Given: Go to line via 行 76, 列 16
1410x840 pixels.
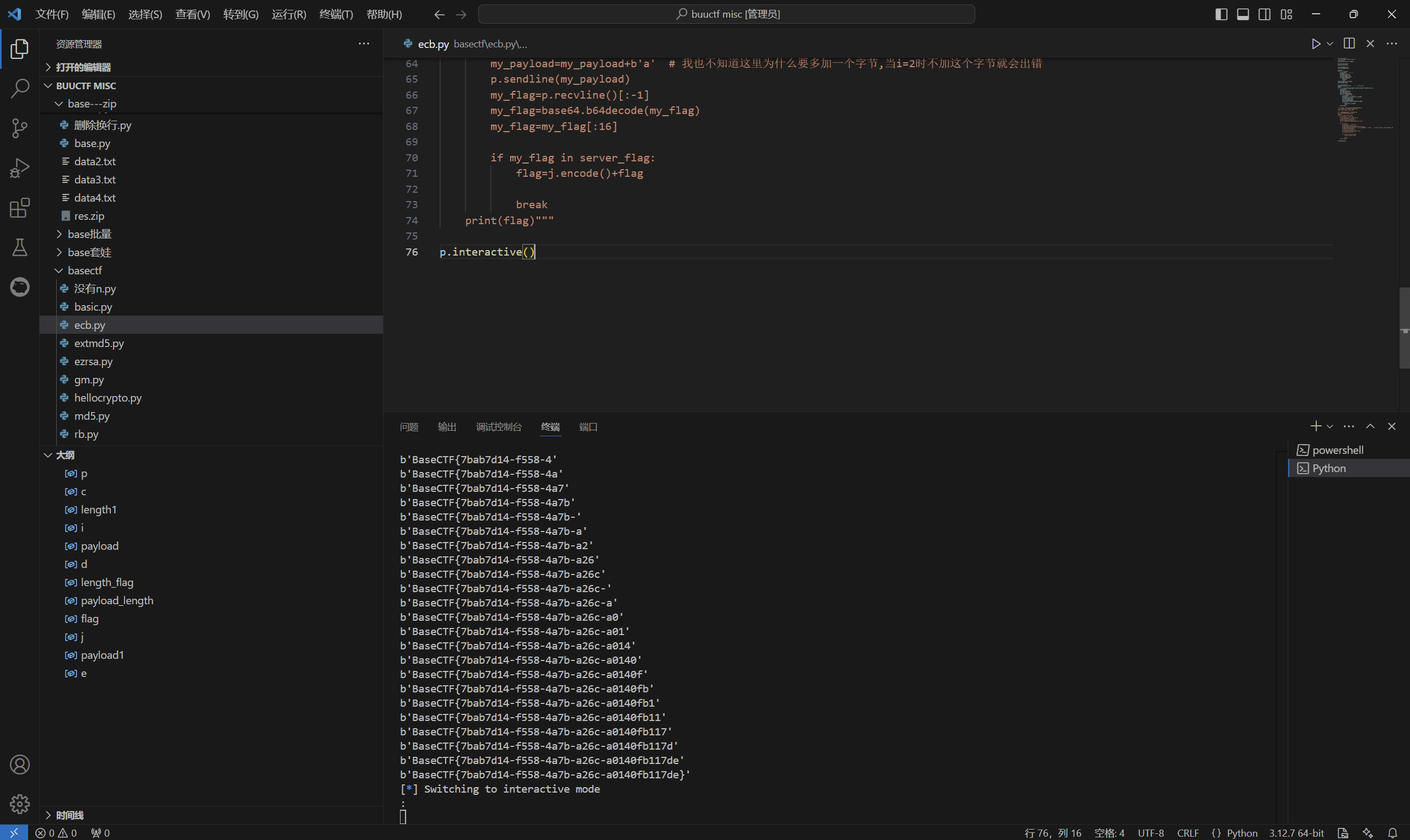Looking at the screenshot, I should click(x=1053, y=833).
